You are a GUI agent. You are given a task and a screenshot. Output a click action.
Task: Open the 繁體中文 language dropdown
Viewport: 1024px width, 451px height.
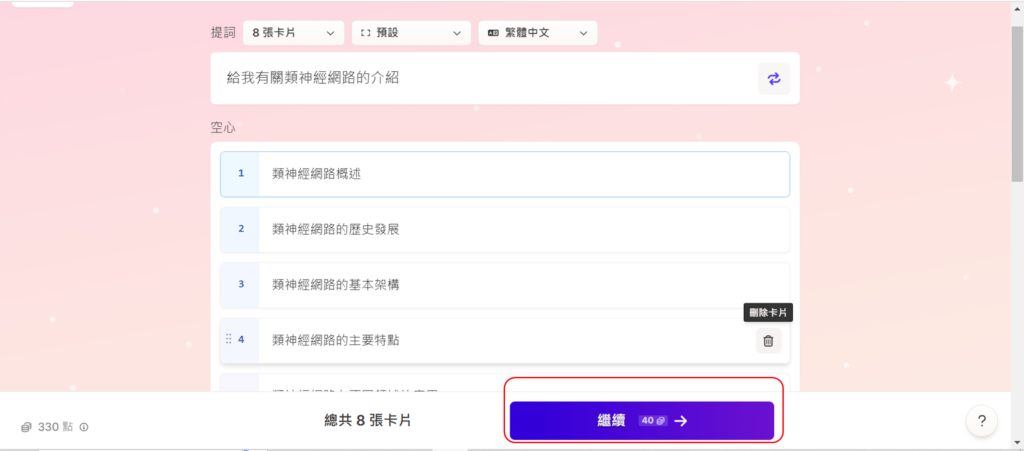point(537,33)
